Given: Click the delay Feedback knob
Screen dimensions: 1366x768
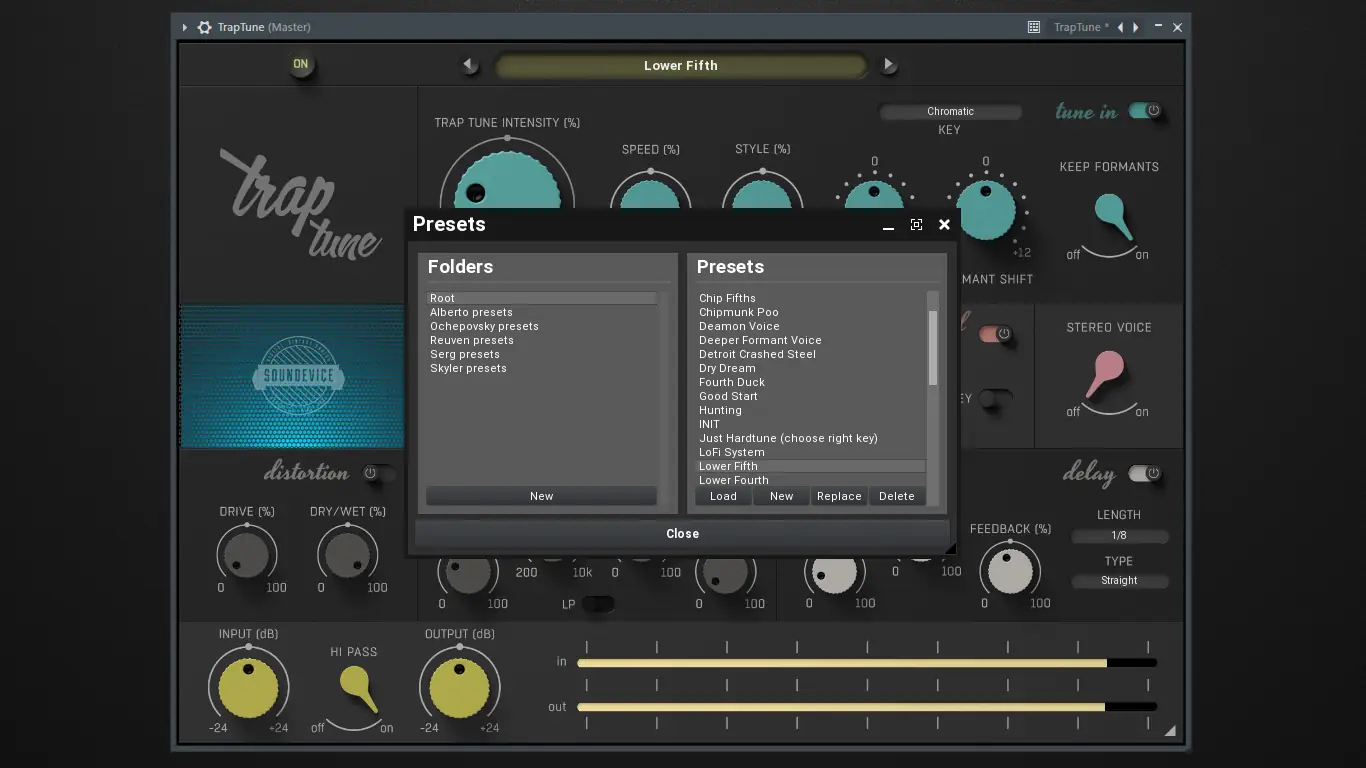Looking at the screenshot, I should (1010, 571).
